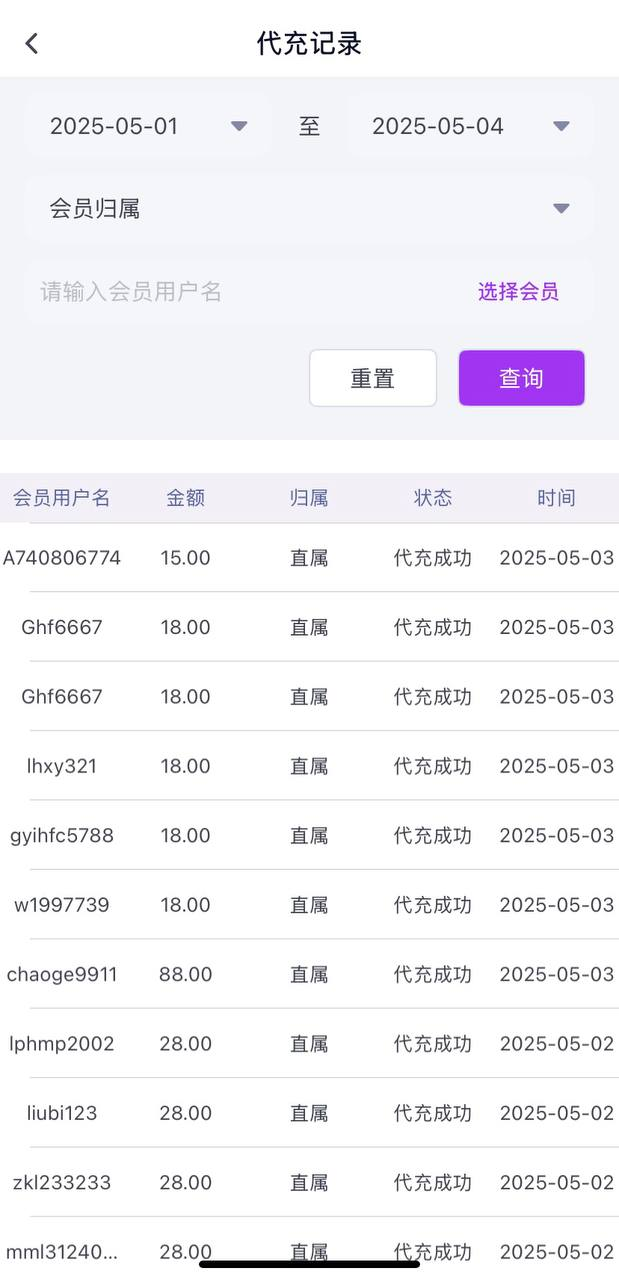Click the back arrow to return
The image size is (619, 1280).
(x=30, y=42)
